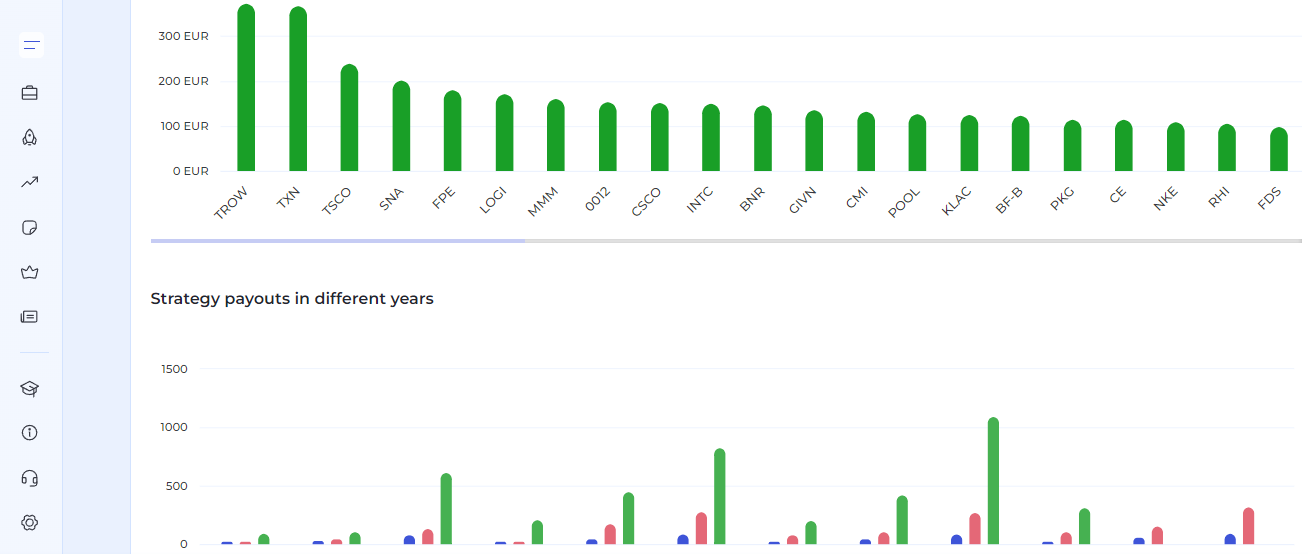
Task: Click the CSCO bar in the chart
Action: [659, 137]
